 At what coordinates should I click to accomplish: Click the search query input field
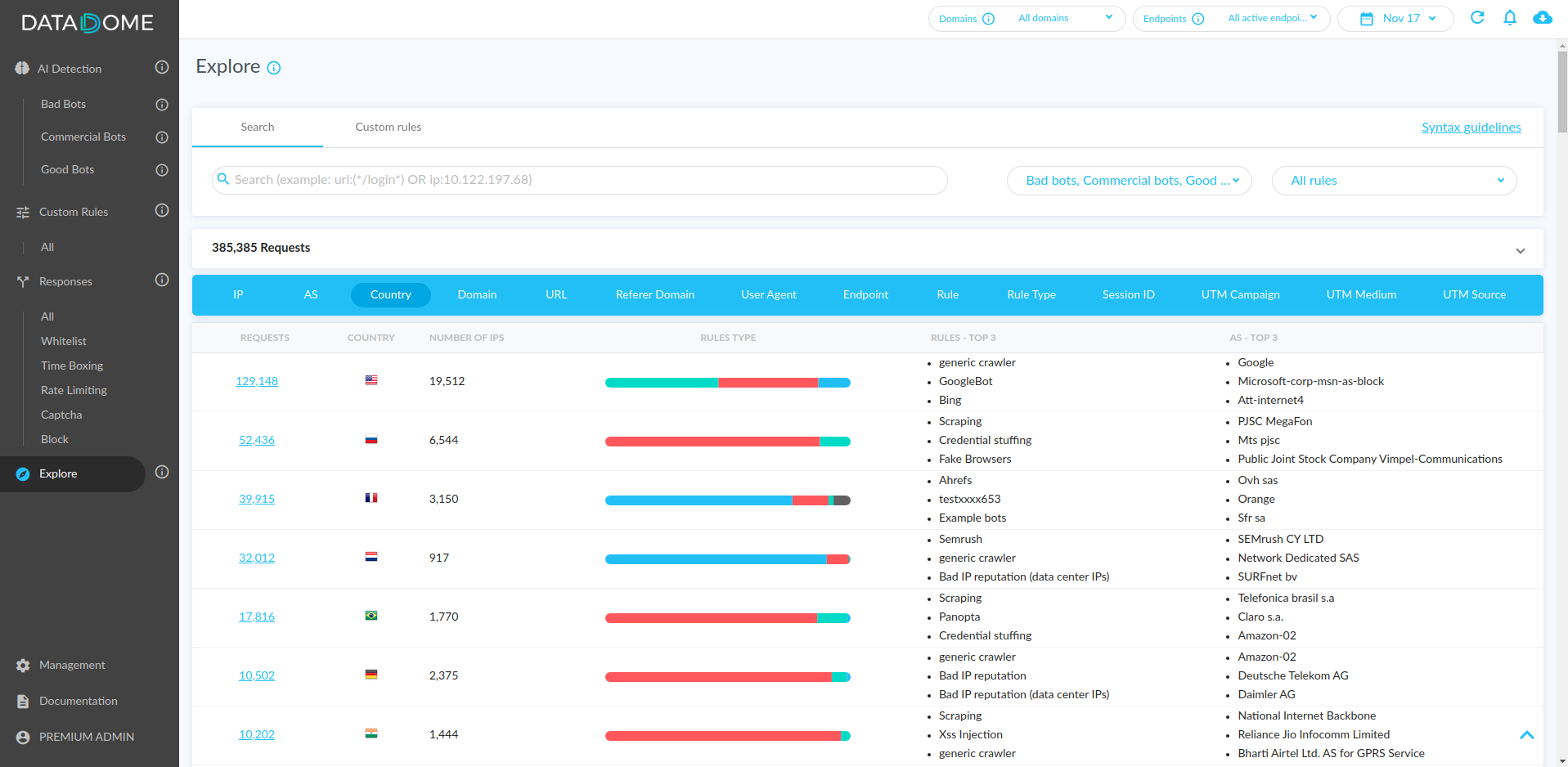tap(580, 180)
